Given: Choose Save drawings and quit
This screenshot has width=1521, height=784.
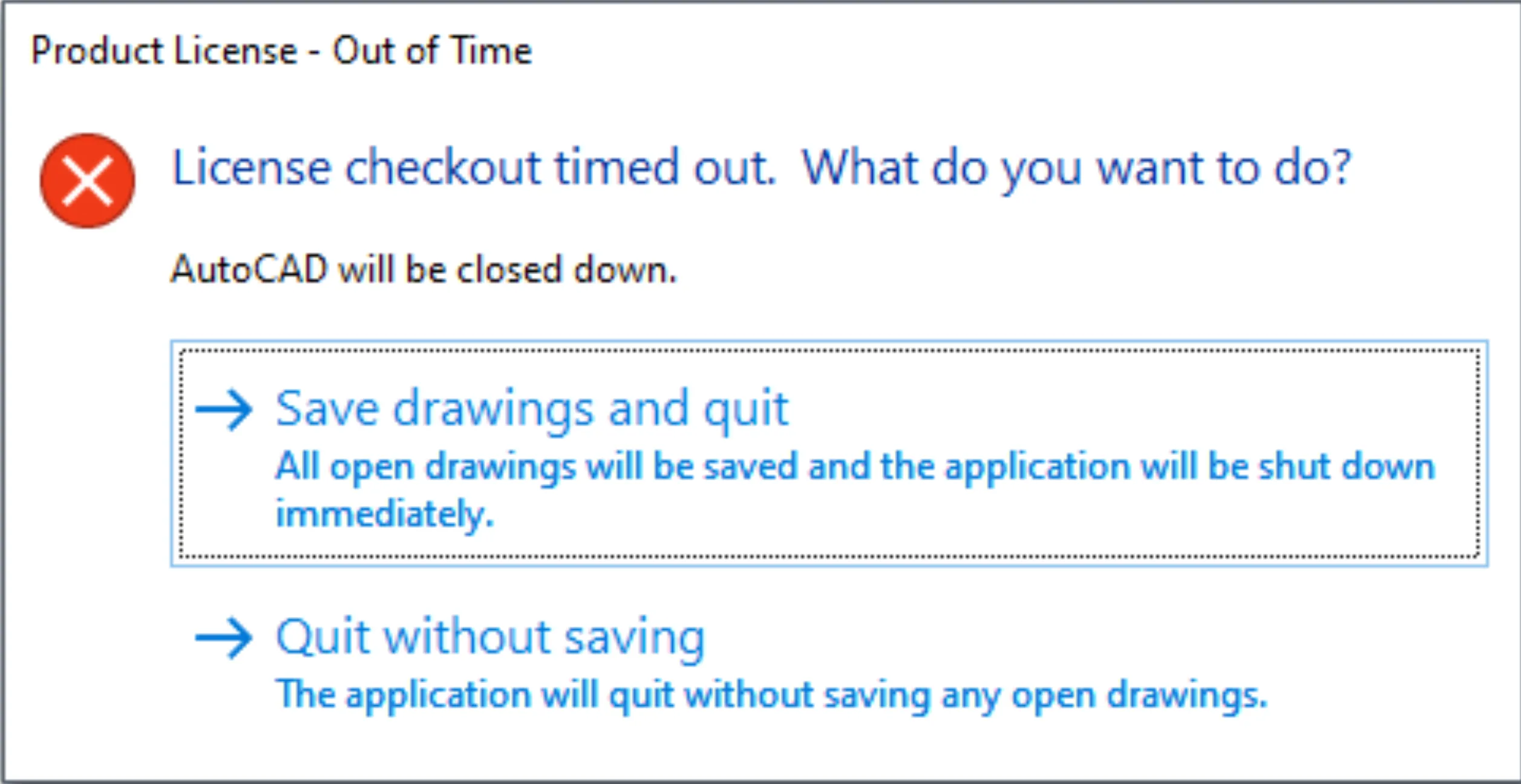Looking at the screenshot, I should point(531,410).
